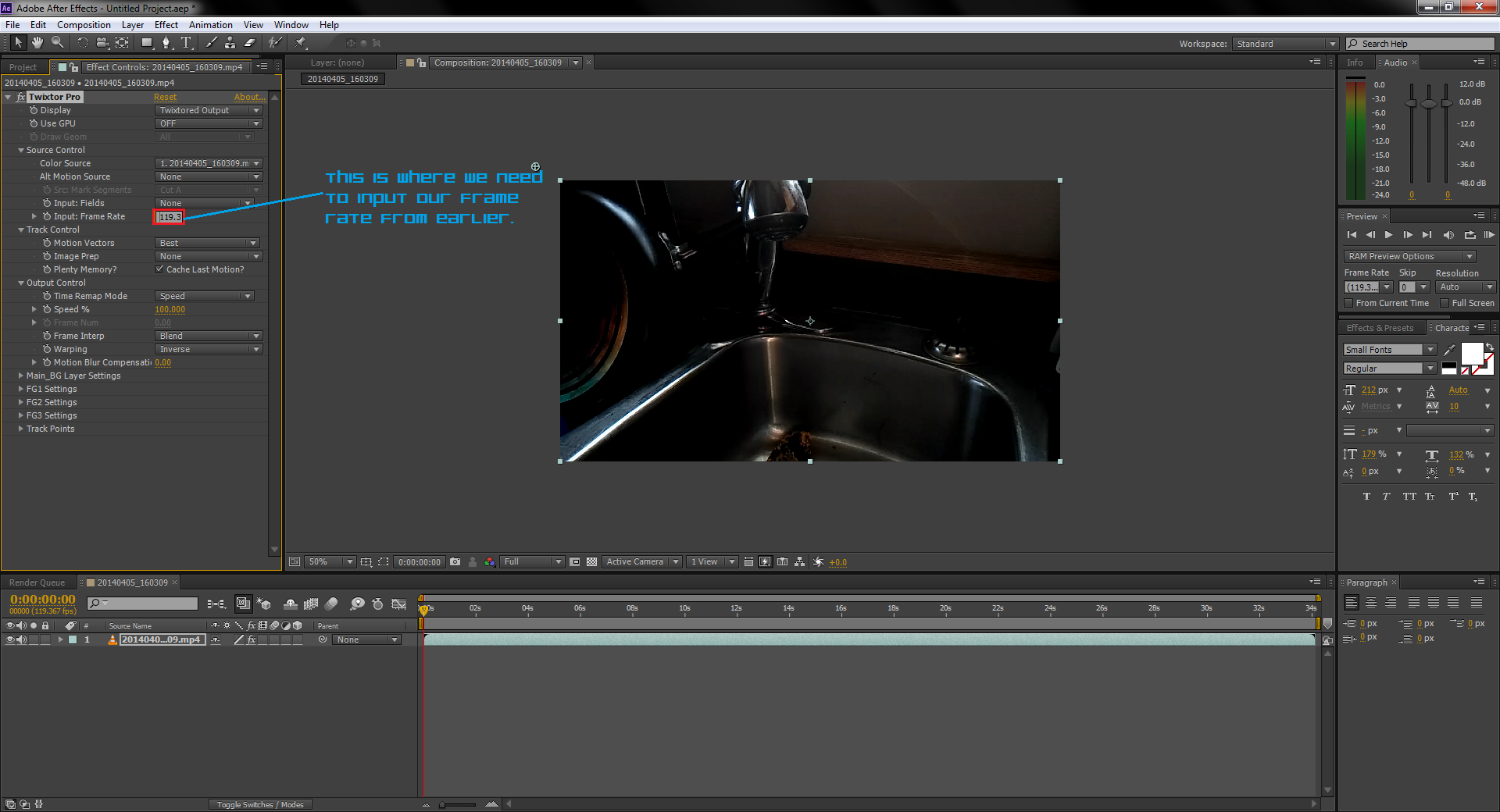The height and width of the screenshot is (812, 1500).
Task: Toggle transparency grid in composition viewer
Action: pos(592,561)
